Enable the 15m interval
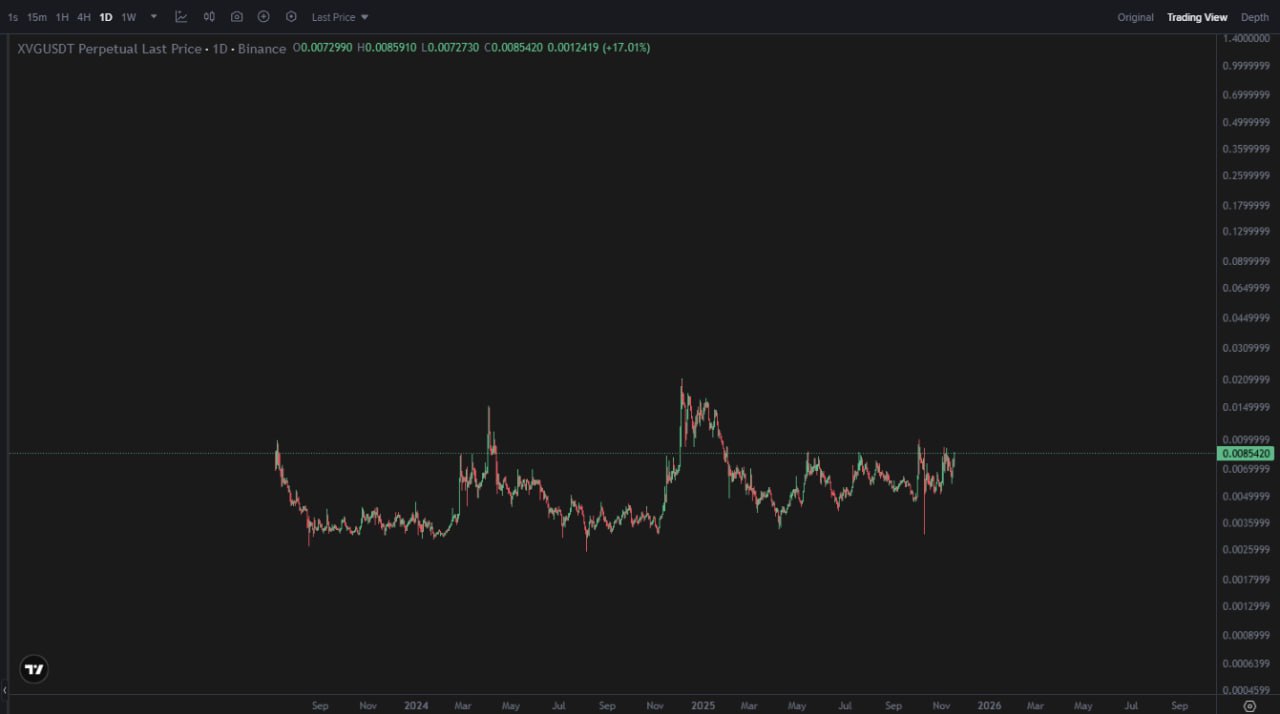The image size is (1280, 714). pos(35,17)
